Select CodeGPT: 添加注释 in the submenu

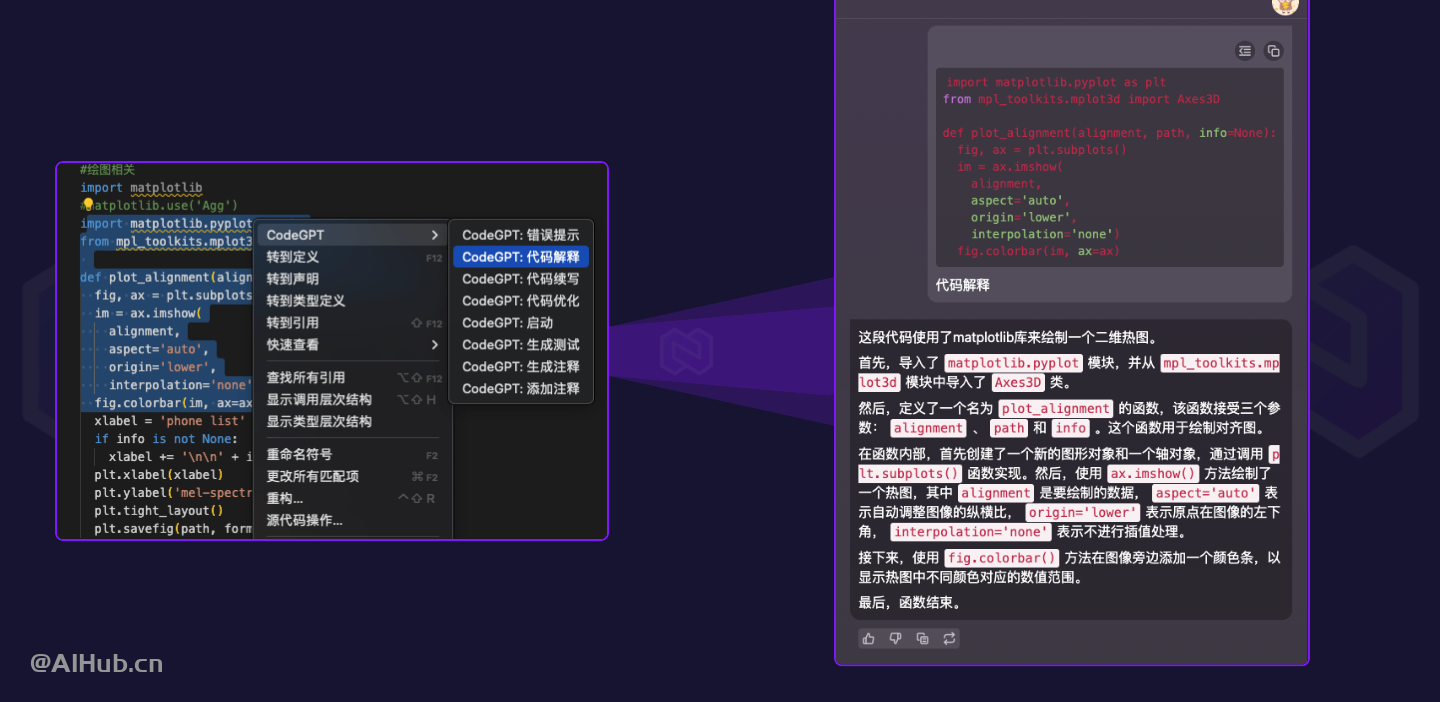[x=521, y=389]
